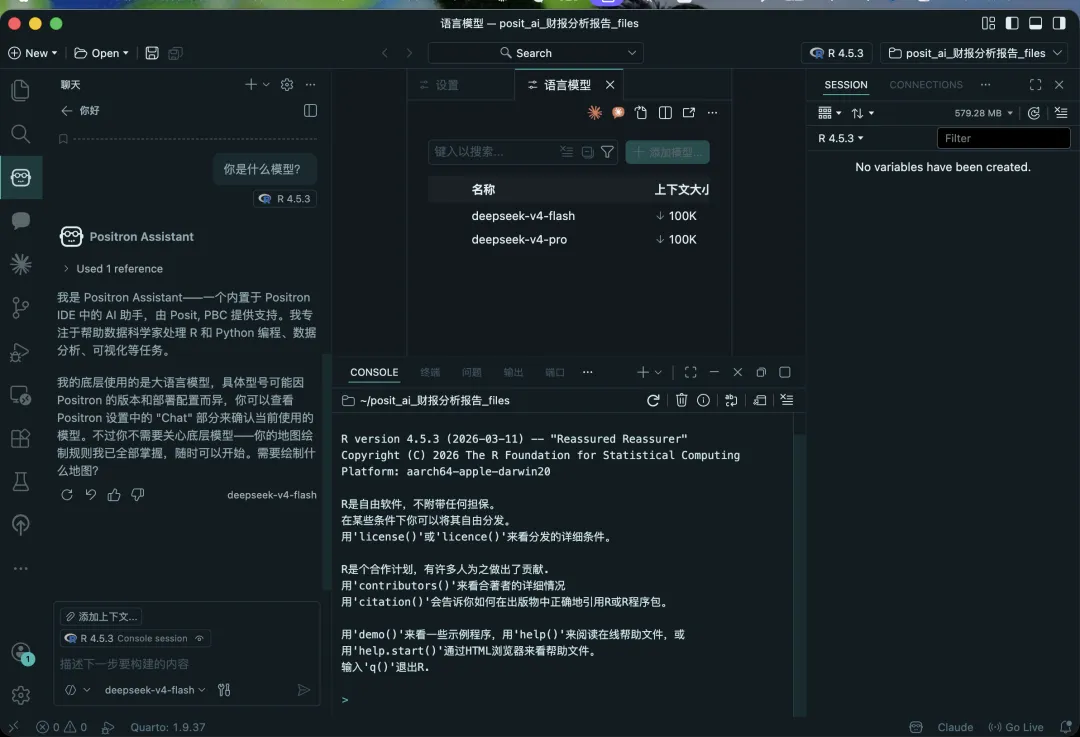Show console information icon
Screen dimensions: 1080x737
pyautogui.click(x=703, y=400)
